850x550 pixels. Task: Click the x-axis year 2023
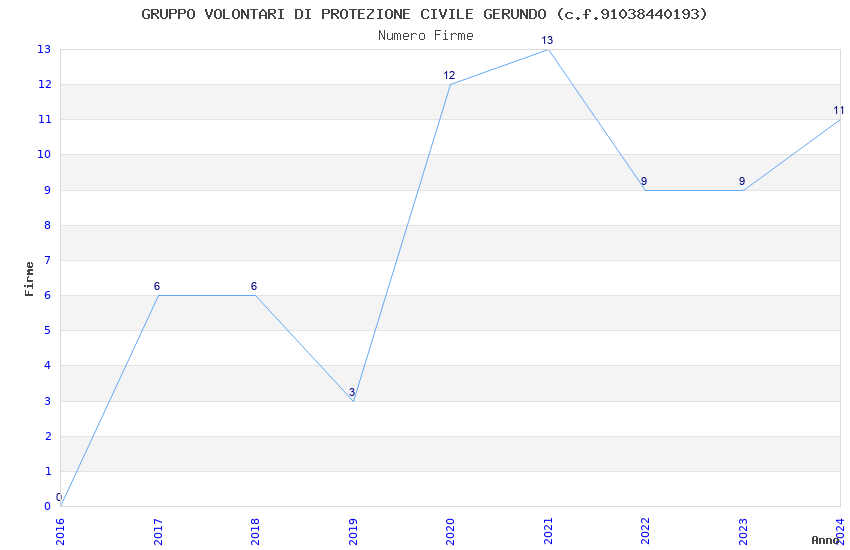tap(743, 532)
